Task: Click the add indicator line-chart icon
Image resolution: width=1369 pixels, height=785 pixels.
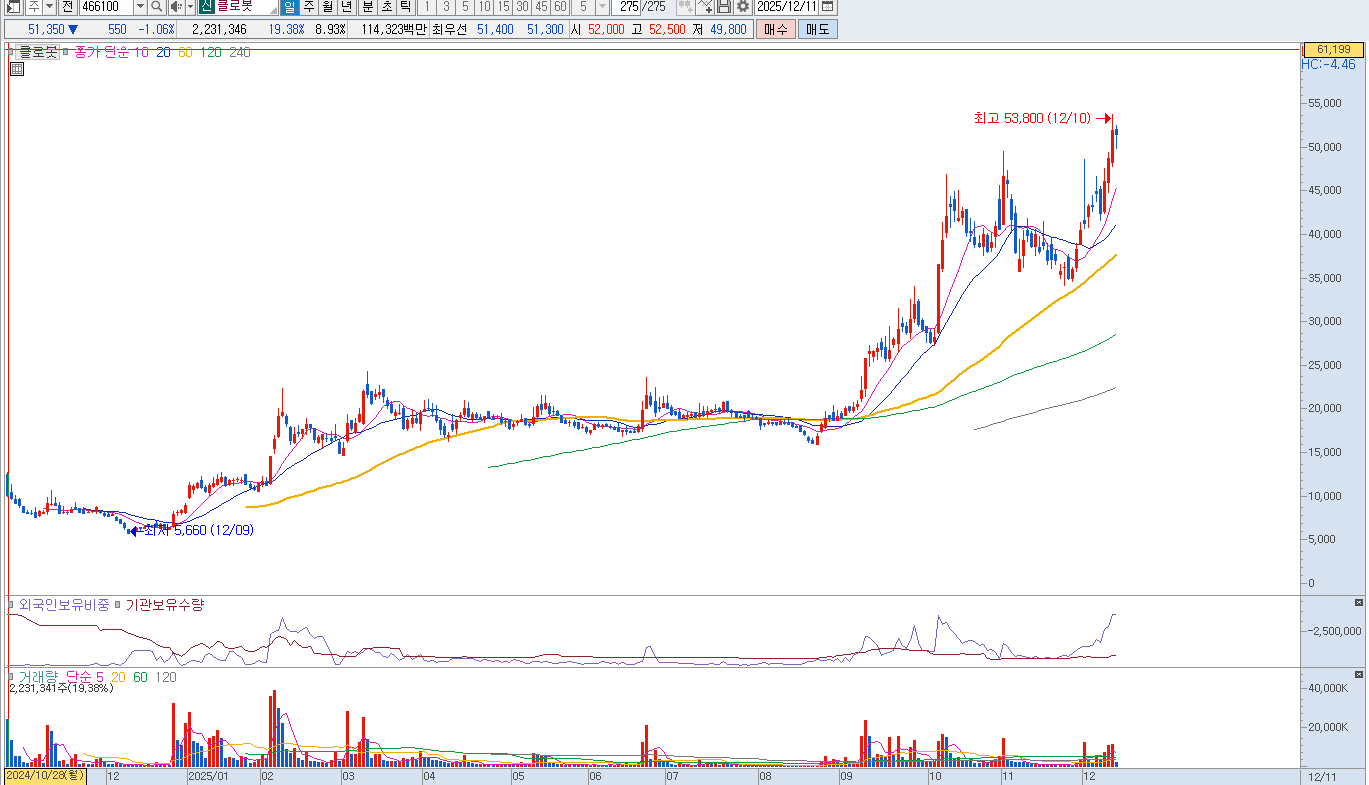Action: coord(705,7)
